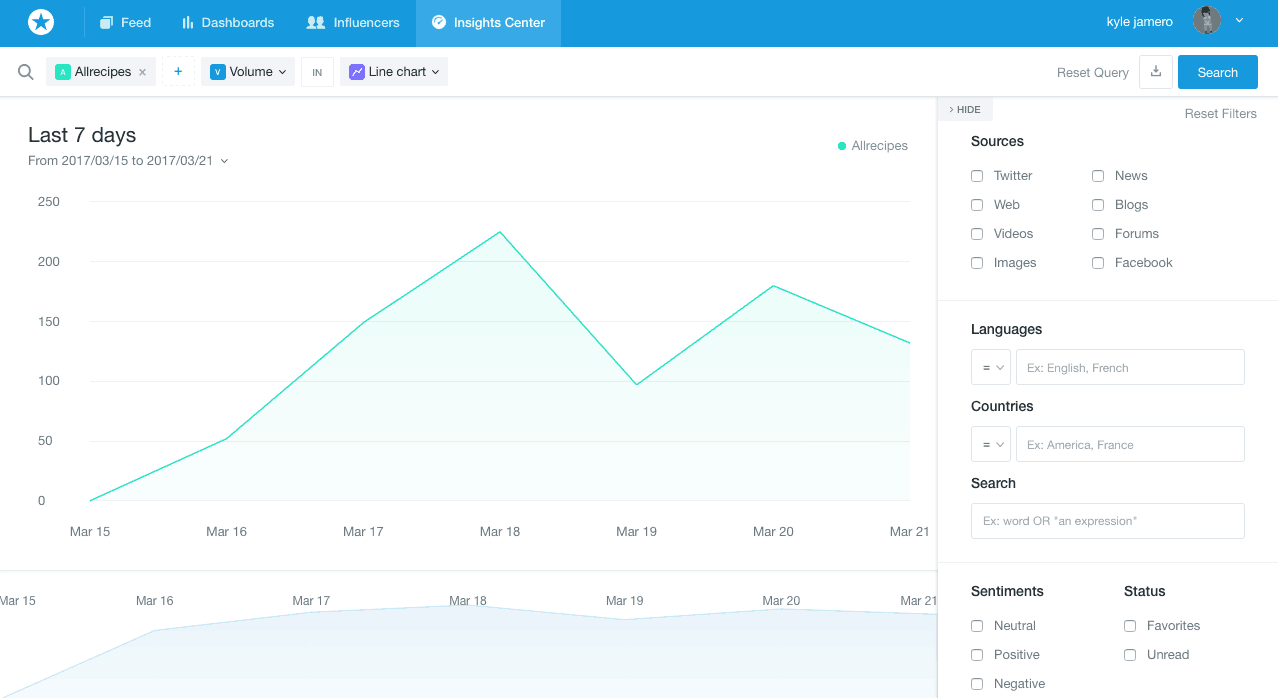Open the Influencers tab
Image resolution: width=1278 pixels, height=698 pixels.
pyautogui.click(x=353, y=23)
